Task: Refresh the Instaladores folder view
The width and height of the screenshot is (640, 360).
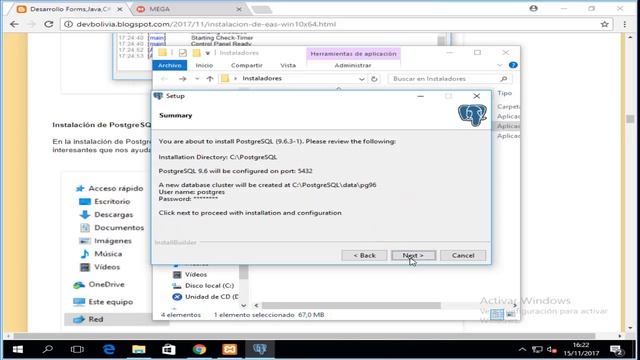Action: pos(374,79)
